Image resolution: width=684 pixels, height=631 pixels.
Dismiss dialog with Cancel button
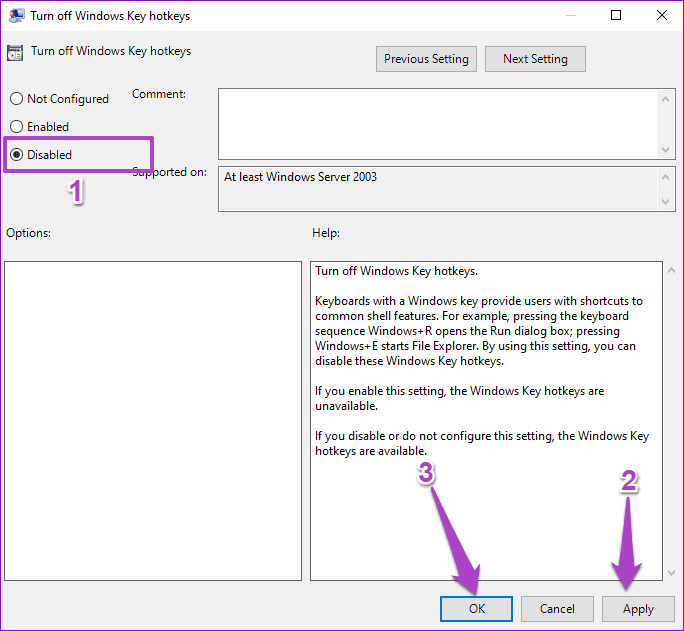pos(557,609)
